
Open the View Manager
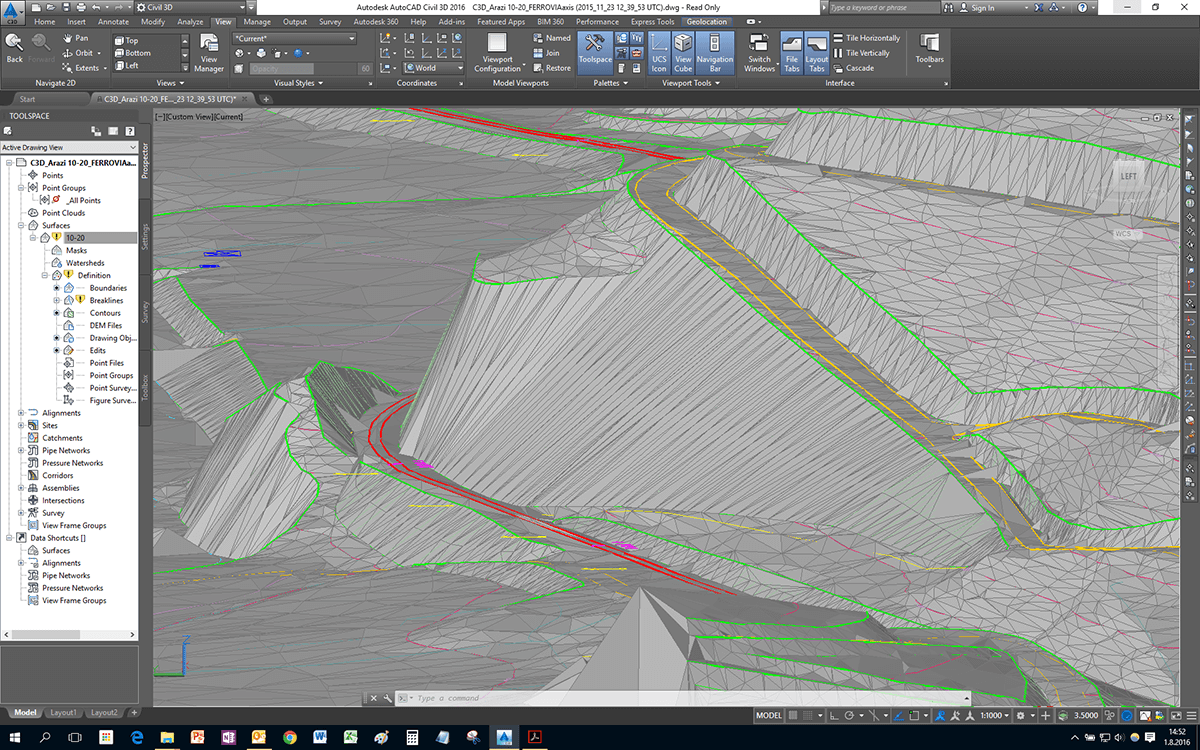[209, 52]
